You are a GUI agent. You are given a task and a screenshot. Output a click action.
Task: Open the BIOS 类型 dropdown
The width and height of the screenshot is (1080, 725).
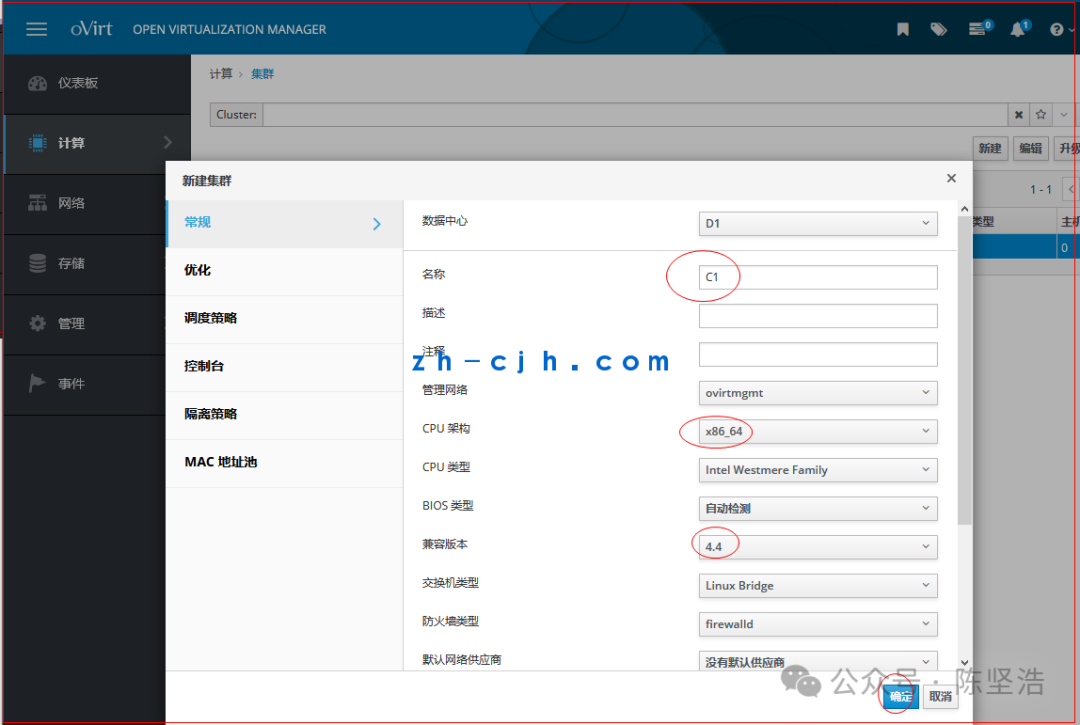coord(818,508)
